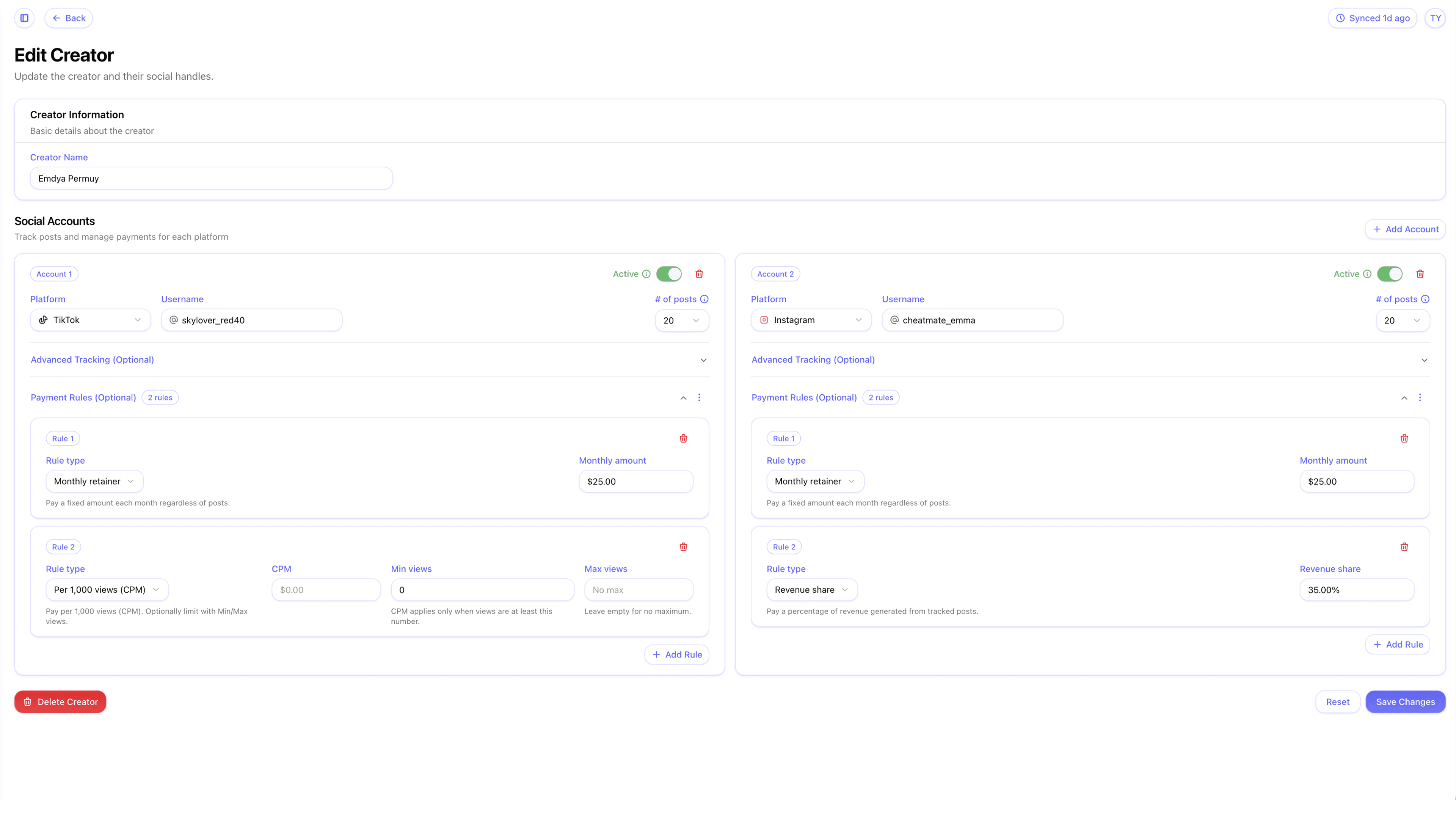This screenshot has height=819, width=1456.
Task: Click the Creator Name input field
Action: point(212,179)
